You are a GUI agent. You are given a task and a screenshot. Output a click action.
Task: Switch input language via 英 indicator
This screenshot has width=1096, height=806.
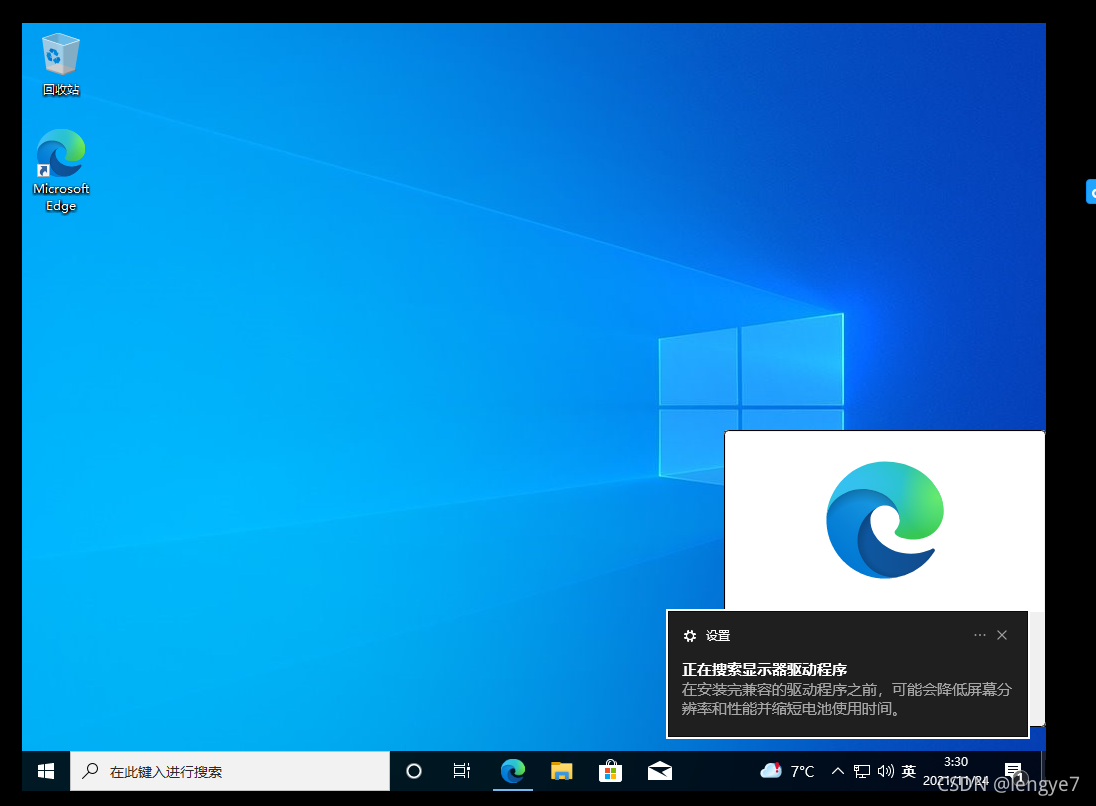click(x=909, y=771)
